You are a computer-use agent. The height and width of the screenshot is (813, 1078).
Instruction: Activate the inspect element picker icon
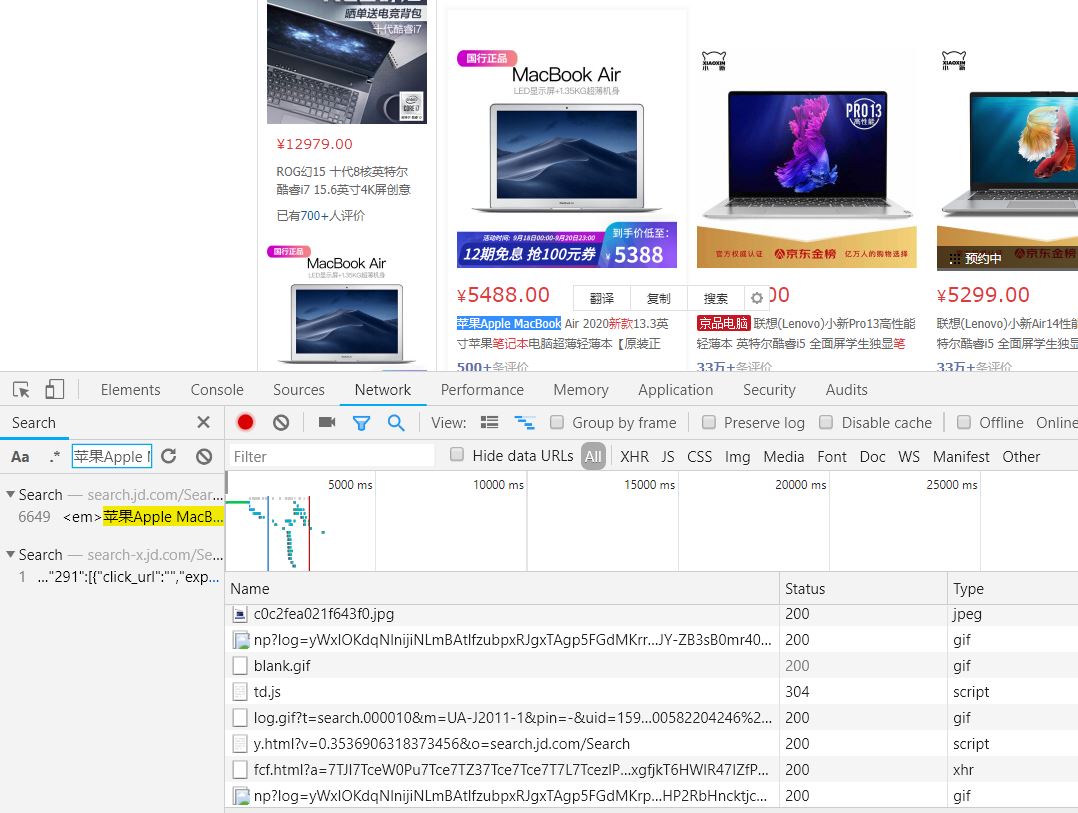[x=21, y=390]
